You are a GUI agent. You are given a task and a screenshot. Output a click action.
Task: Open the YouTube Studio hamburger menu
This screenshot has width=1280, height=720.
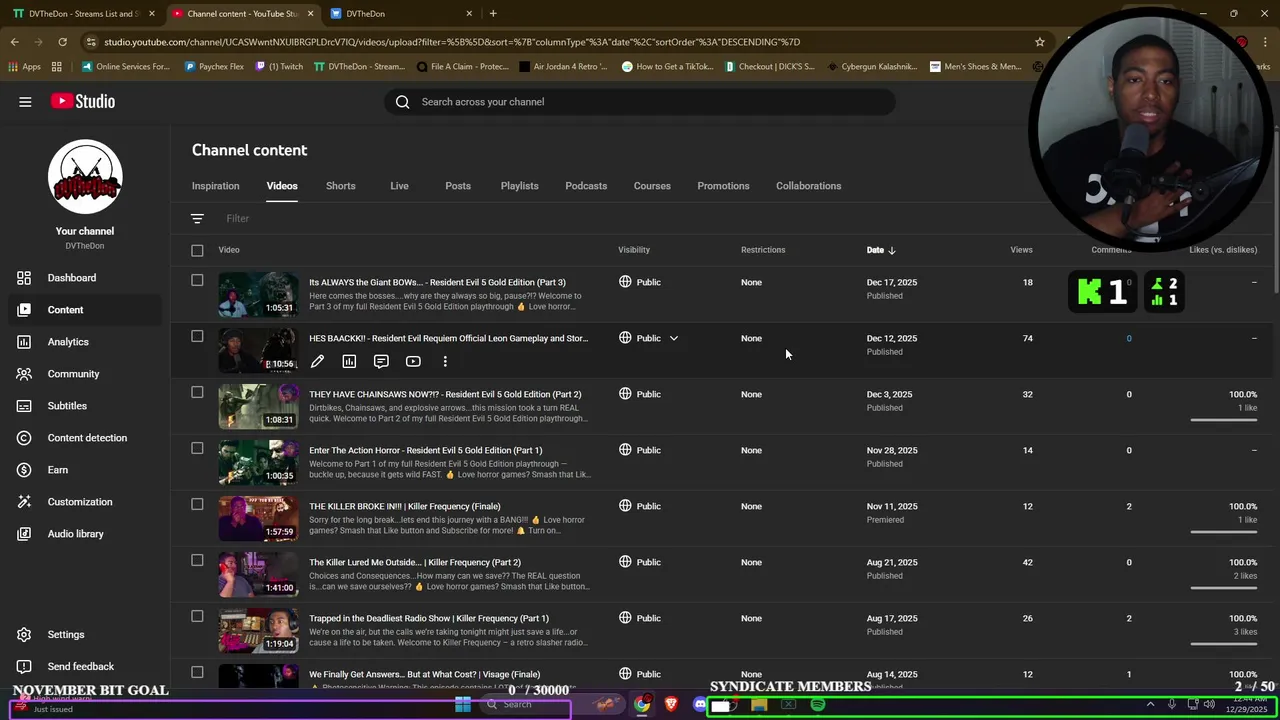25,101
